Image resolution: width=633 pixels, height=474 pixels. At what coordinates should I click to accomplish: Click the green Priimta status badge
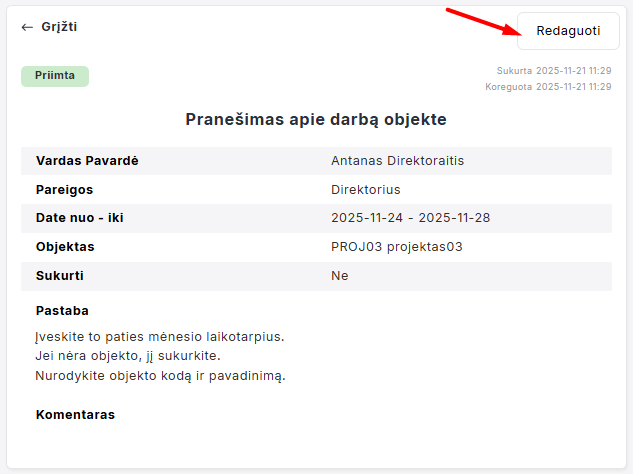pos(55,76)
